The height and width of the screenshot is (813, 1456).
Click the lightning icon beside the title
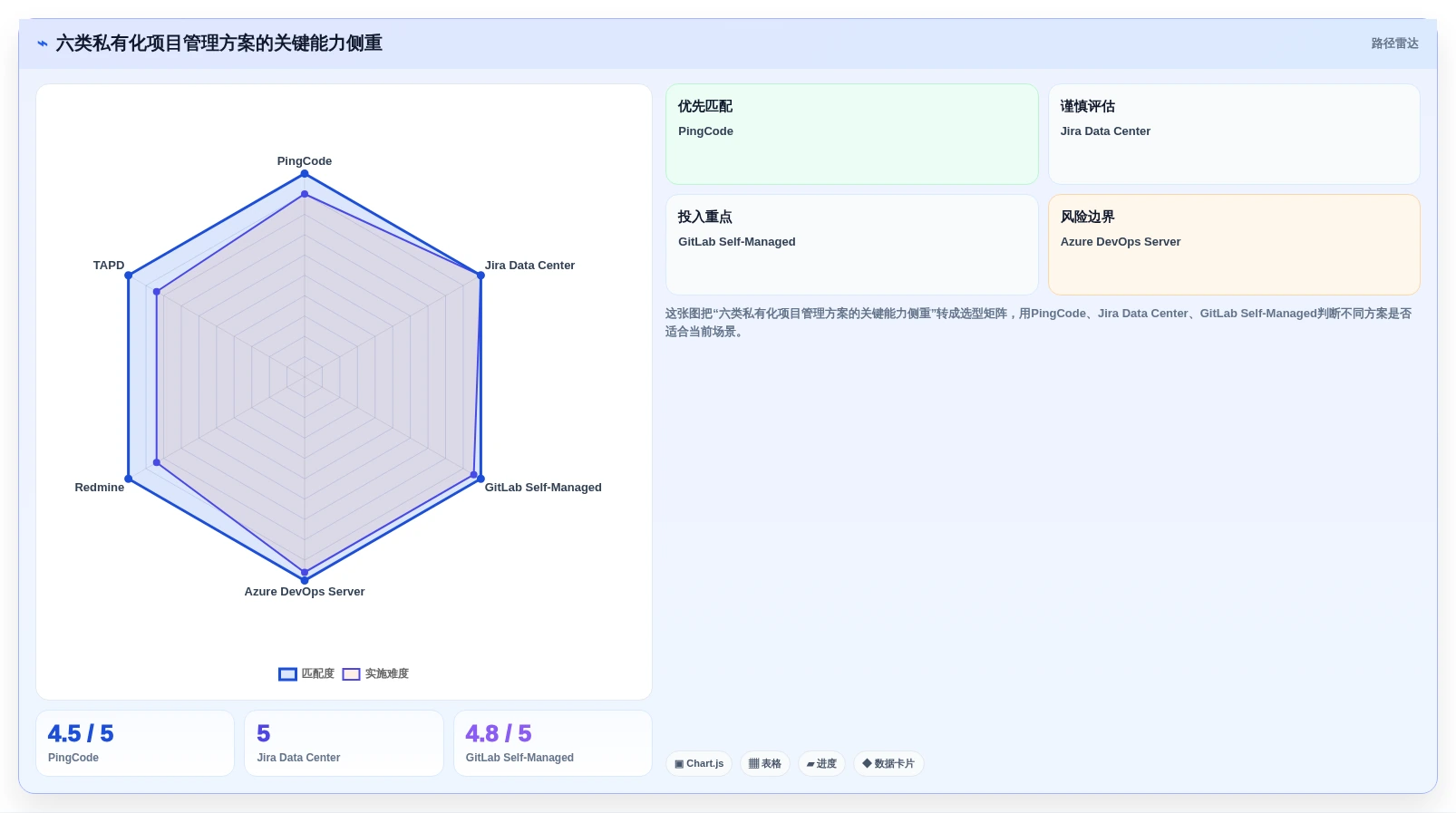tap(43, 44)
